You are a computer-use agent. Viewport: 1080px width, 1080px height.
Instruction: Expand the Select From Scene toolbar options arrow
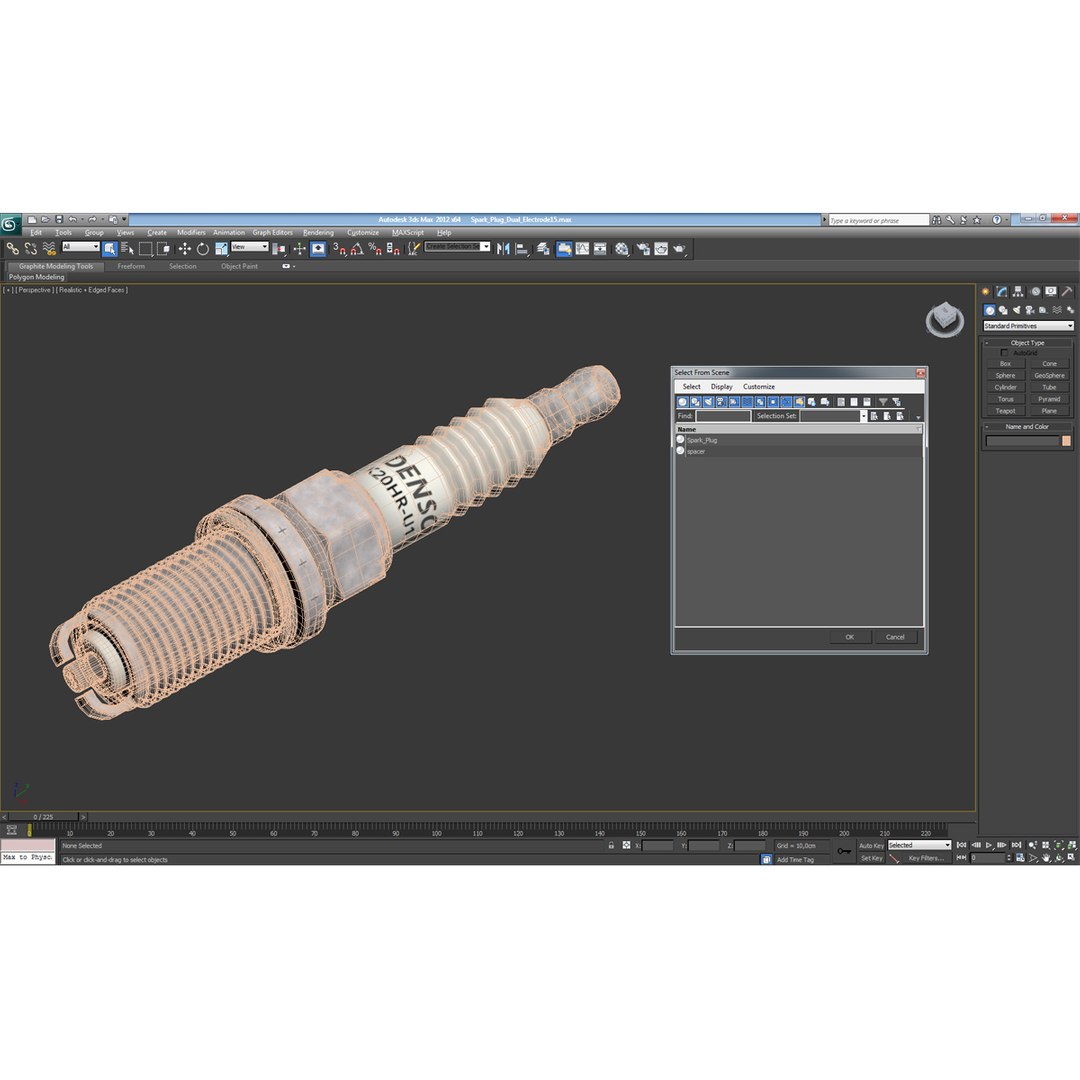pos(918,417)
